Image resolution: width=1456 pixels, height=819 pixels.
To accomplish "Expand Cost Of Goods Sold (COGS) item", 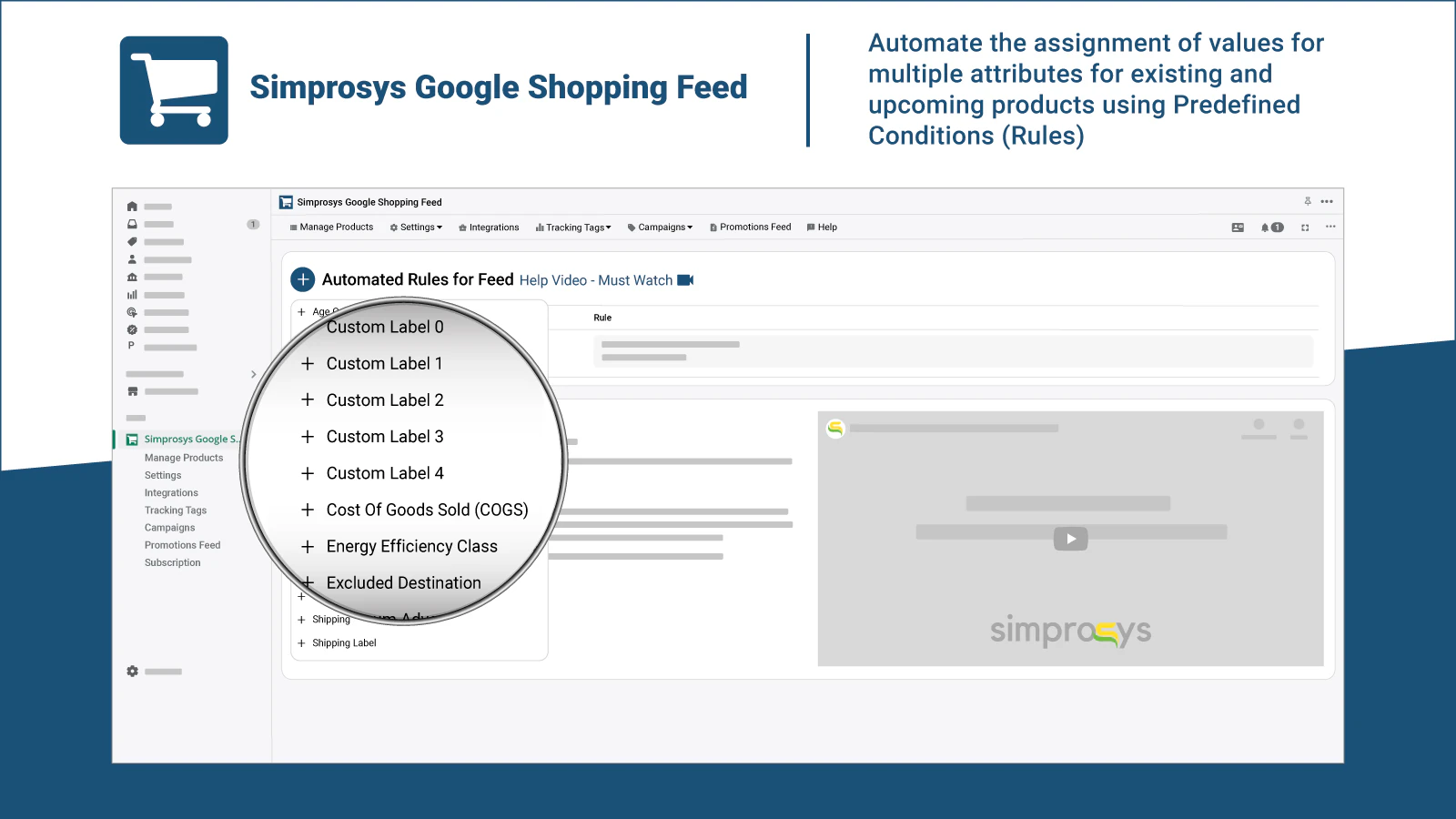I will (426, 510).
